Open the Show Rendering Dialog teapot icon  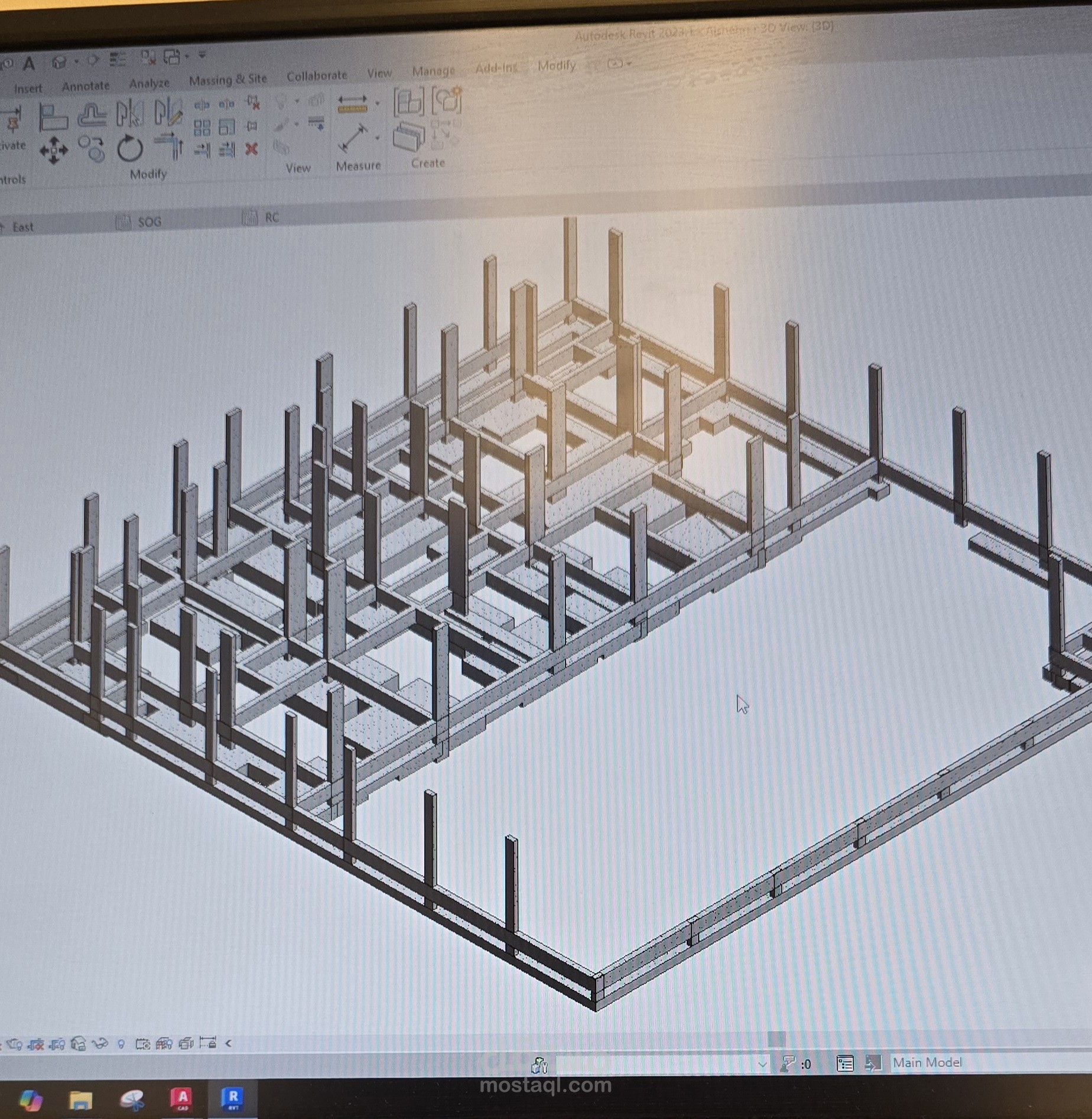(x=14, y=1044)
